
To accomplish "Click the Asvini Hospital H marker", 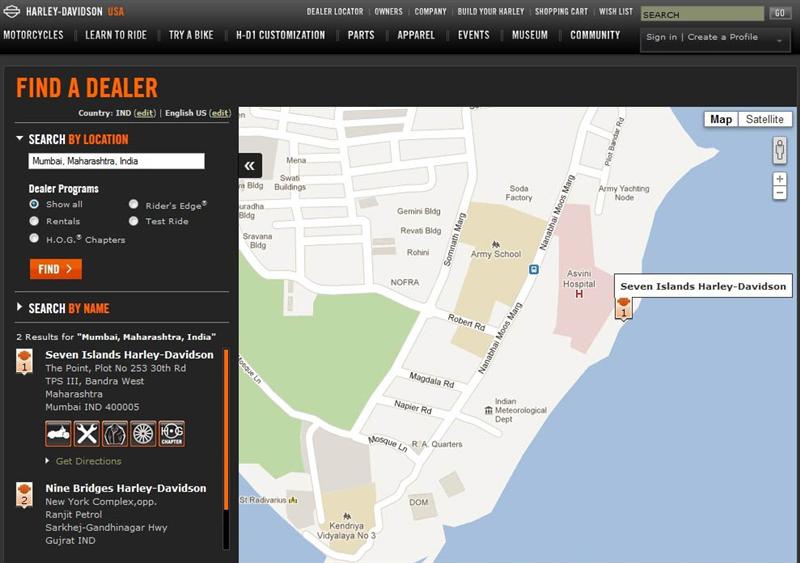I will point(579,294).
